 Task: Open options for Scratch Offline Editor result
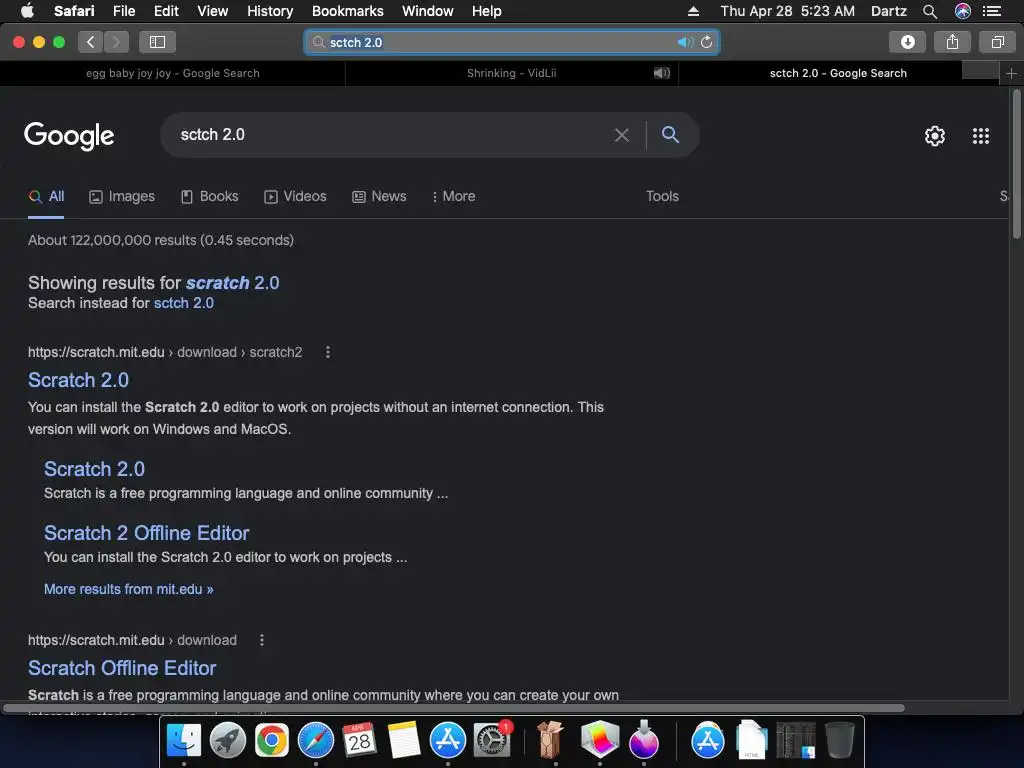(x=262, y=641)
